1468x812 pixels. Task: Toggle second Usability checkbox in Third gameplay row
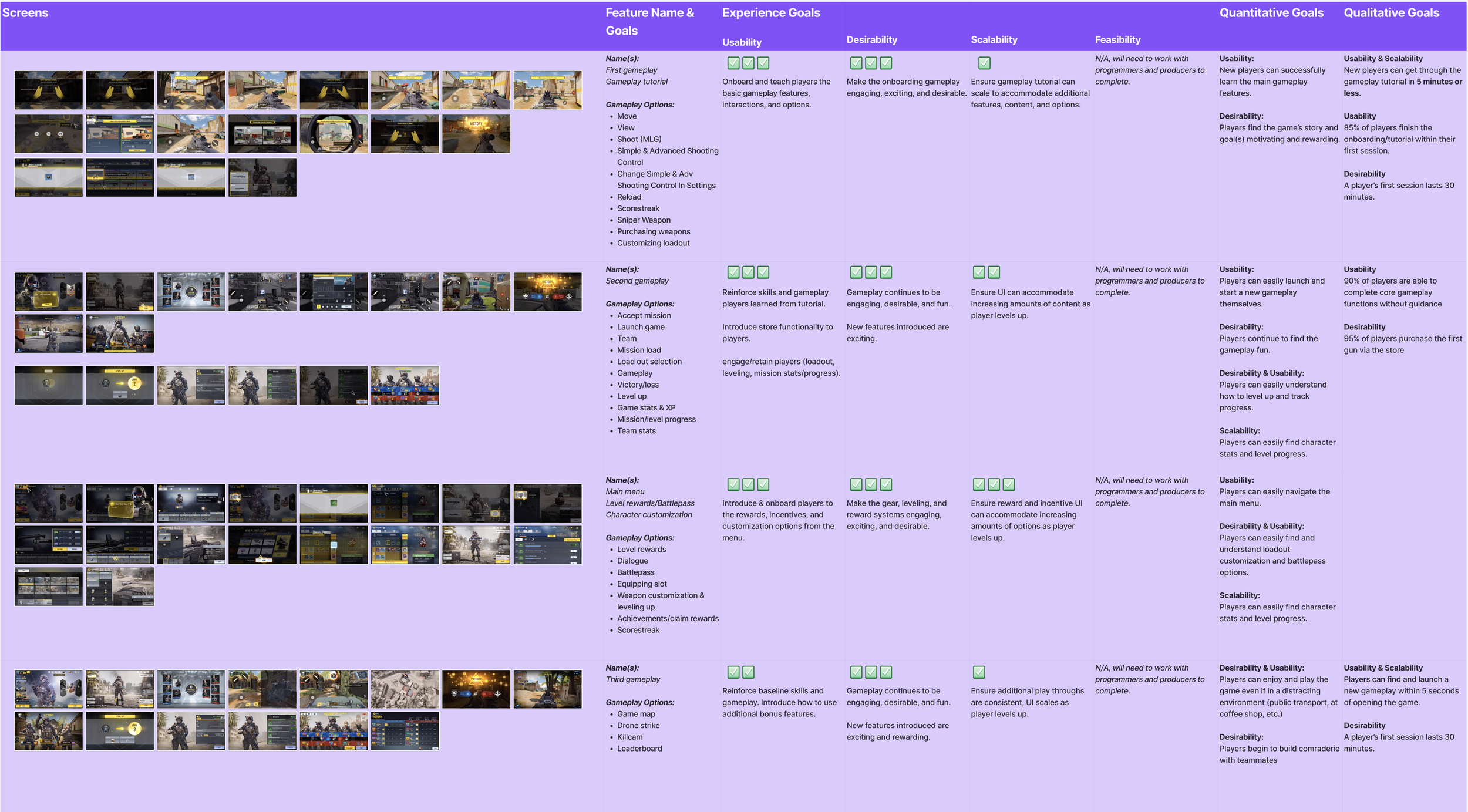pyautogui.click(x=748, y=672)
